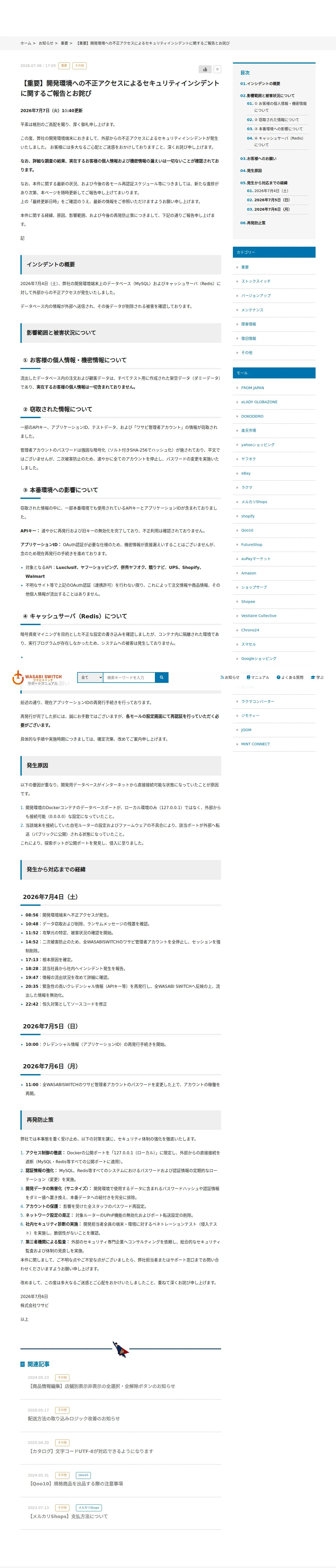Open the その他 category in the sidebar

(x=247, y=353)
